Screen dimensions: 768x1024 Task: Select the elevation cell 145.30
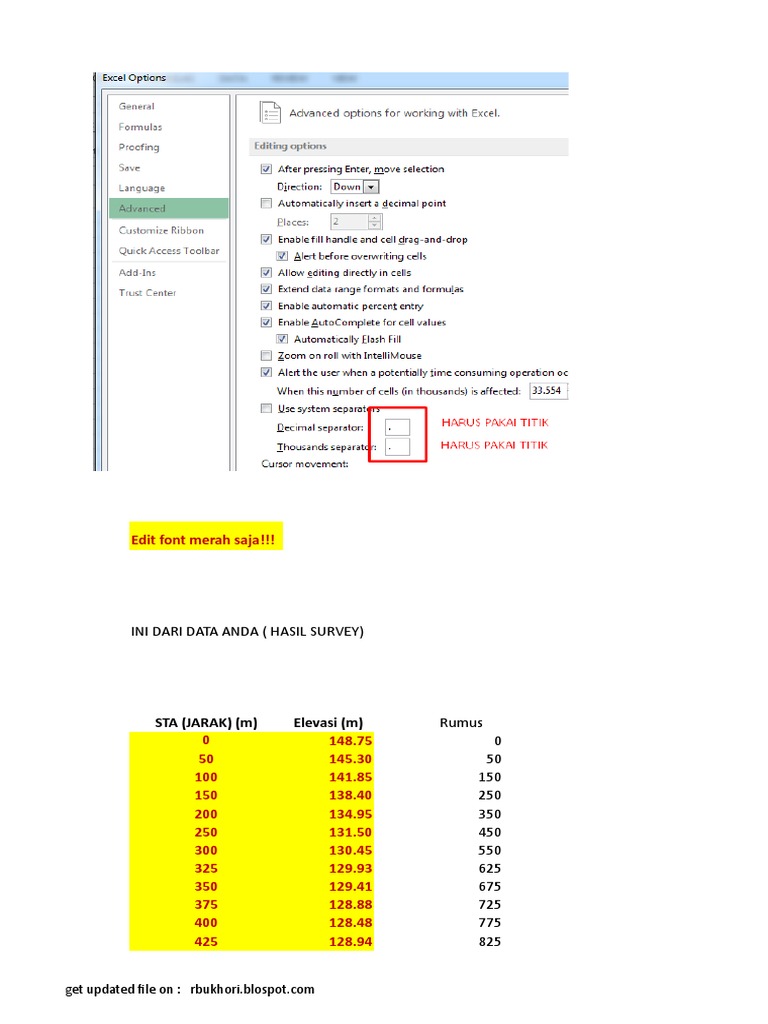(350, 759)
